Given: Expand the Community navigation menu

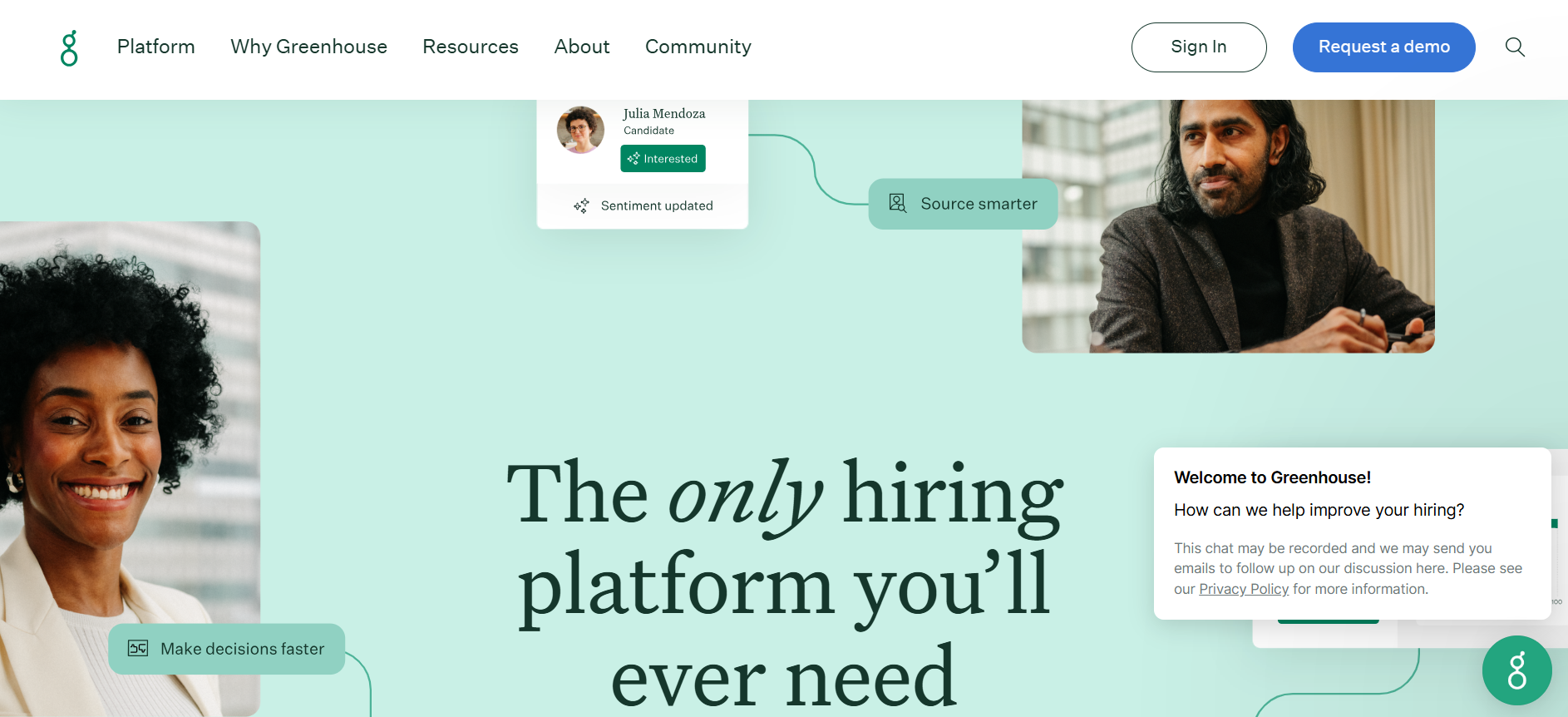Looking at the screenshot, I should [x=698, y=47].
